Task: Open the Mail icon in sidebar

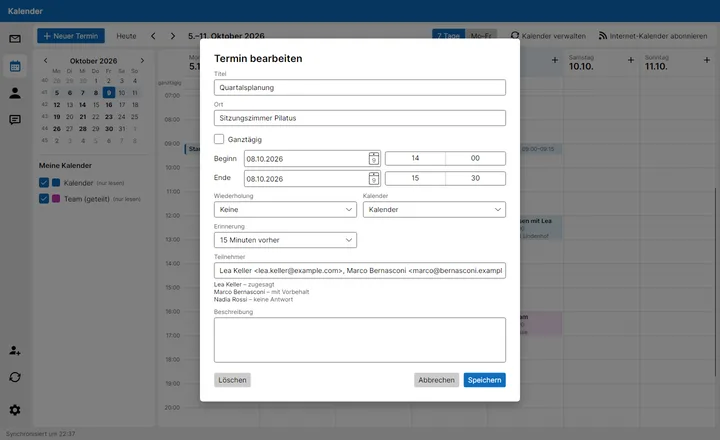Action: 15,39
